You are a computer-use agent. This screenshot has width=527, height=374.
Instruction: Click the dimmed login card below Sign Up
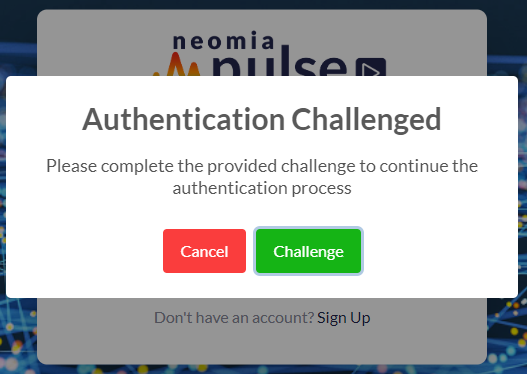click(x=262, y=346)
